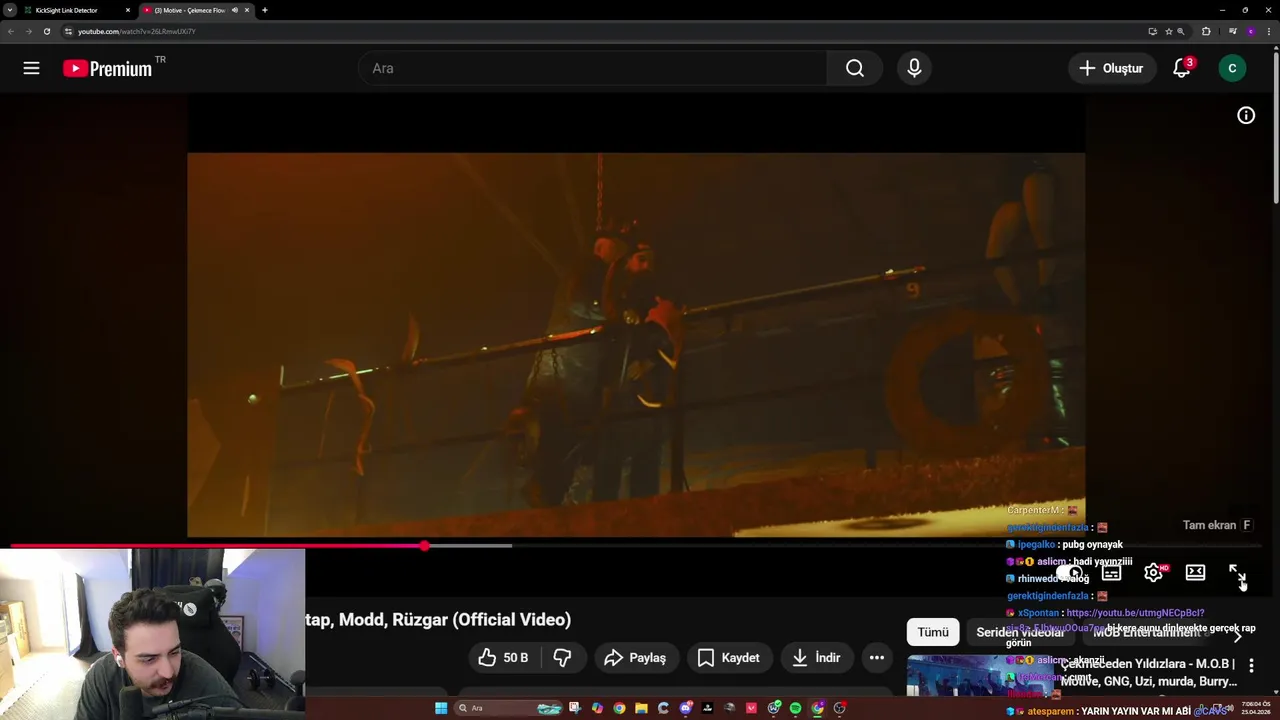Screen dimensions: 1280x720
Task: Click the Ara search input field
Action: pos(593,68)
